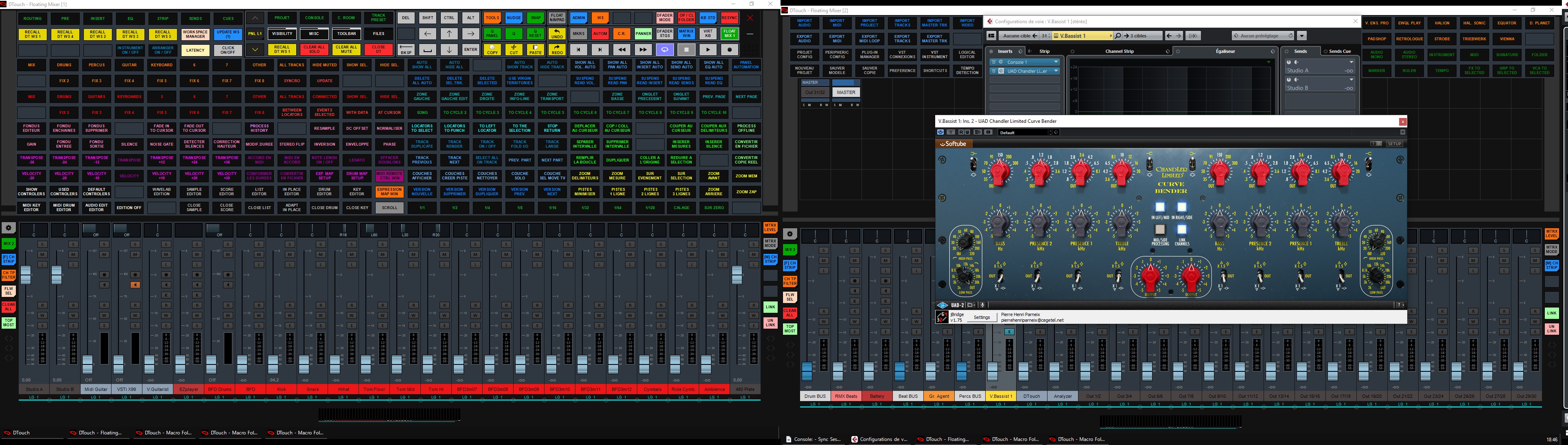The height and width of the screenshot is (445, 1568).
Task: Click RESYNC button in top panel
Action: point(729,18)
